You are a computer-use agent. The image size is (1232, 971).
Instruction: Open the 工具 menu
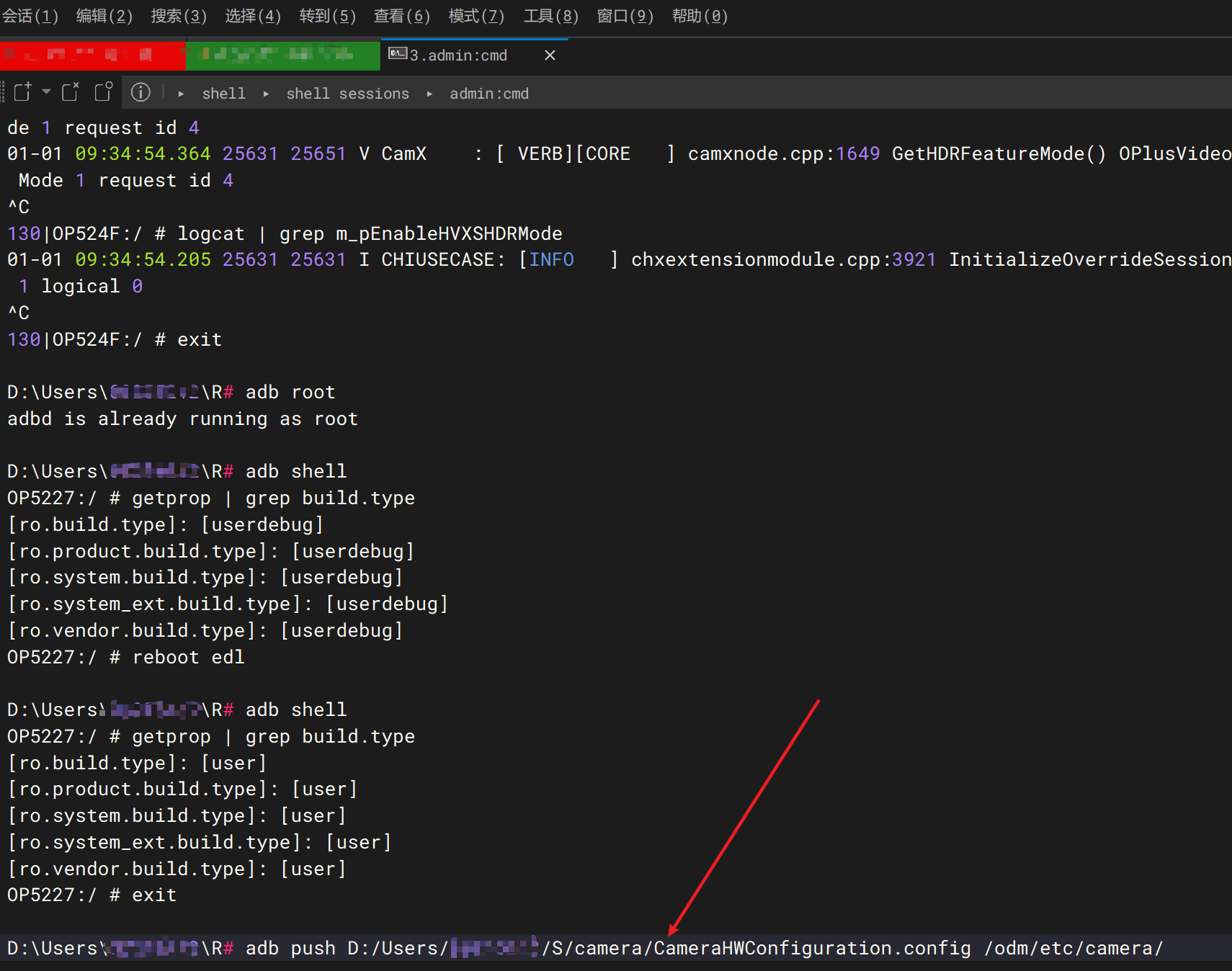click(550, 16)
